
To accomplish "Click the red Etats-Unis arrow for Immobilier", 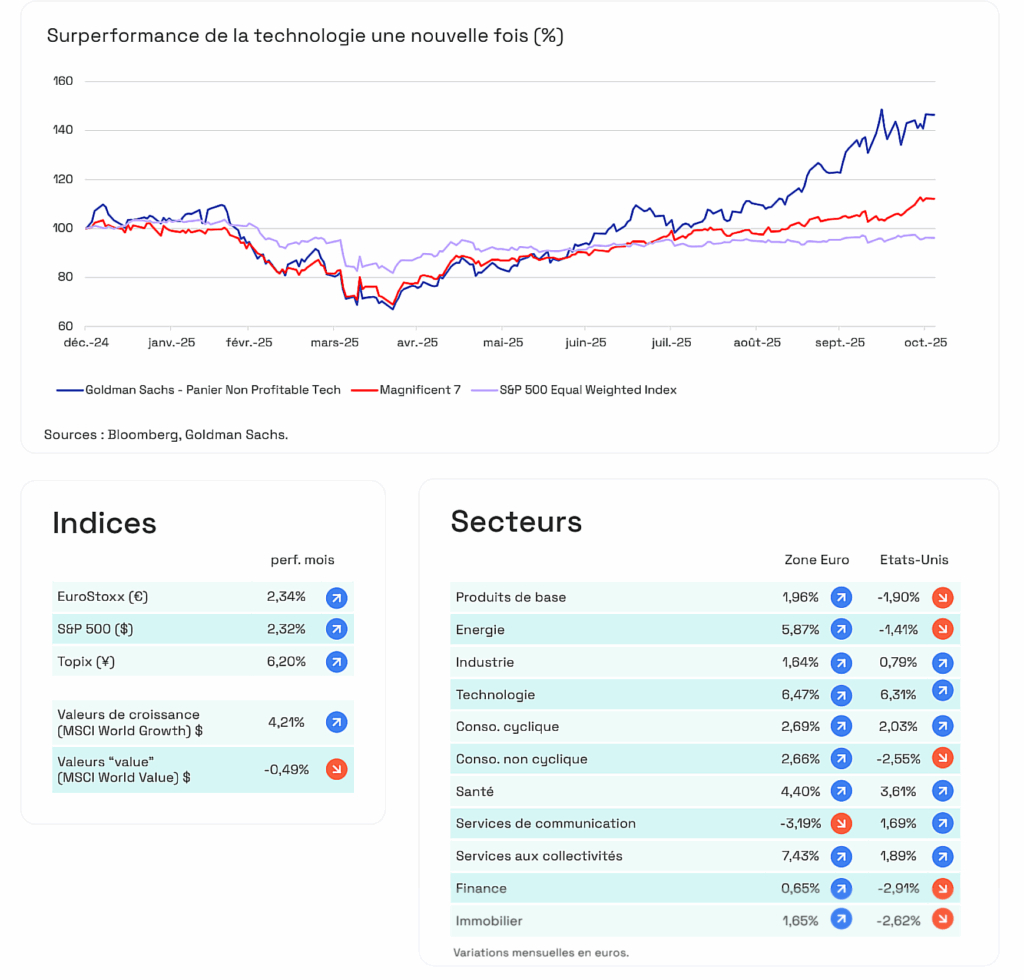I will (x=942, y=920).
